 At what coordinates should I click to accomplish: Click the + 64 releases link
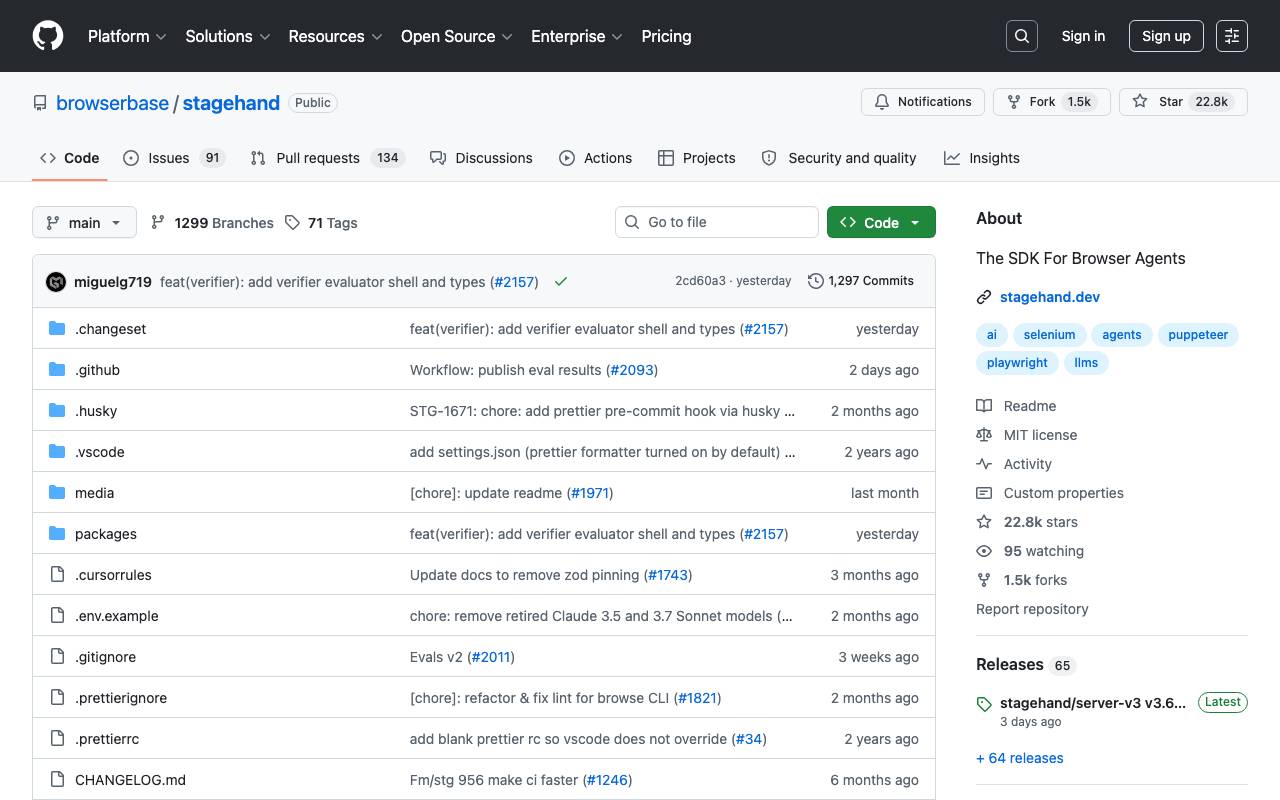(1020, 758)
